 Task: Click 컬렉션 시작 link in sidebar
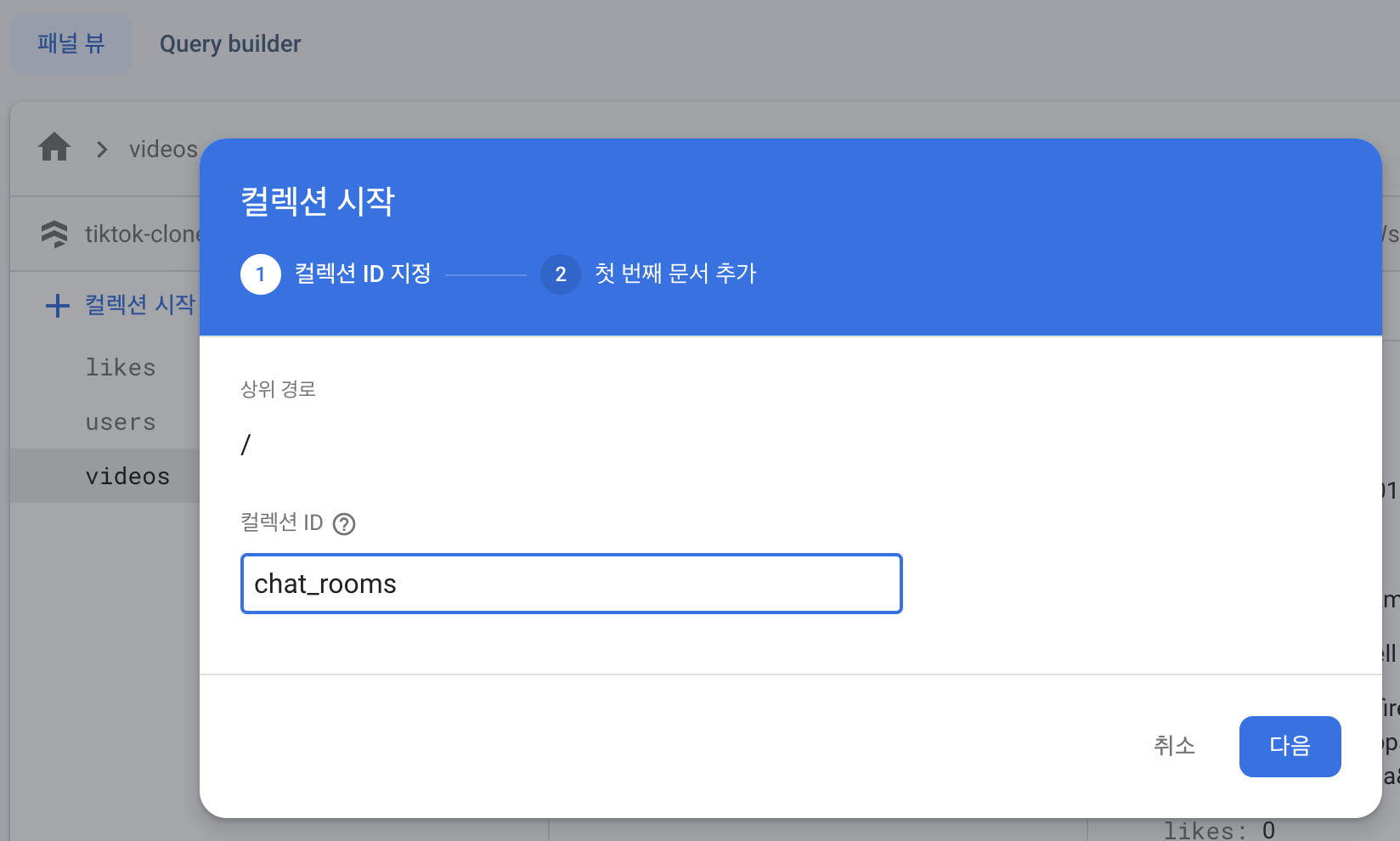point(140,304)
